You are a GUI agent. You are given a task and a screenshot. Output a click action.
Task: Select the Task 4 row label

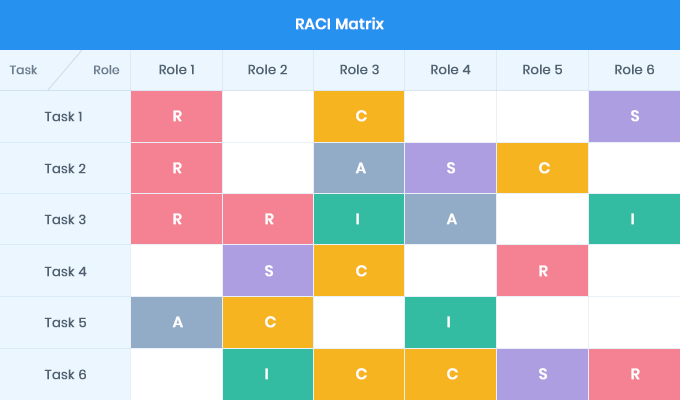[x=65, y=271]
